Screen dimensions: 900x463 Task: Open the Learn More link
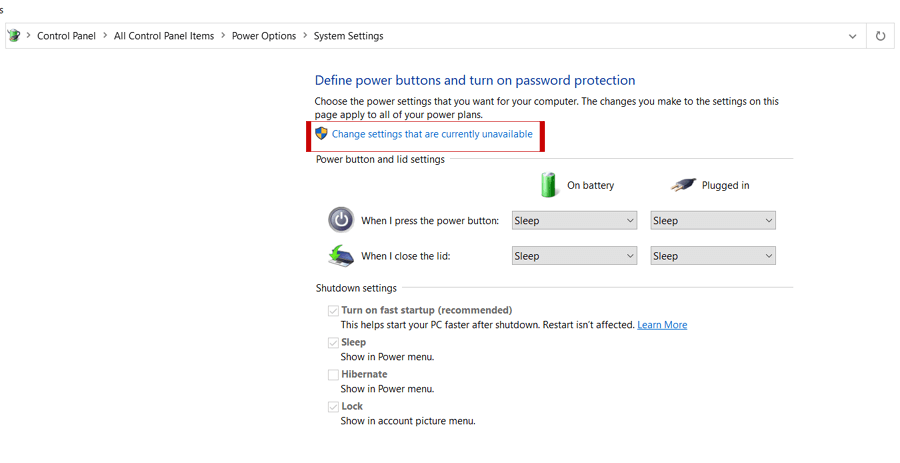tap(662, 325)
